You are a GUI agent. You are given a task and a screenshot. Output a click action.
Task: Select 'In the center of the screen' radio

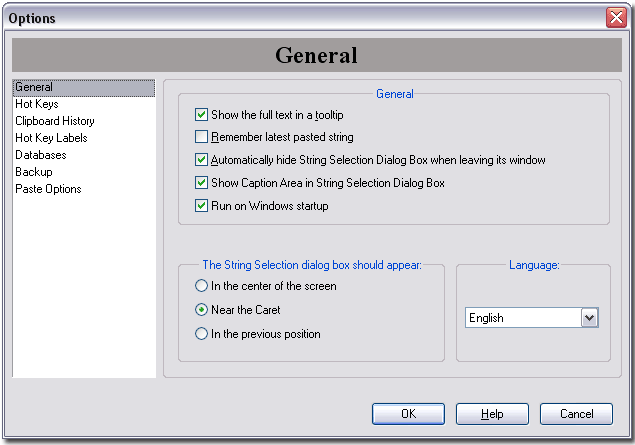click(x=201, y=286)
